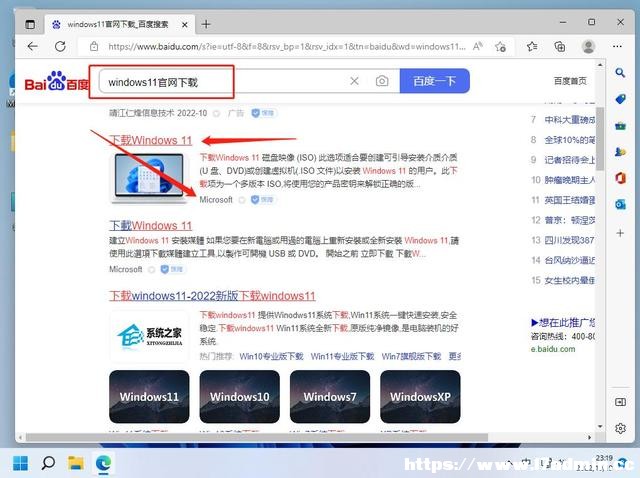The height and width of the screenshot is (478, 640).
Task: View site information lock icon
Action: pos(94,47)
